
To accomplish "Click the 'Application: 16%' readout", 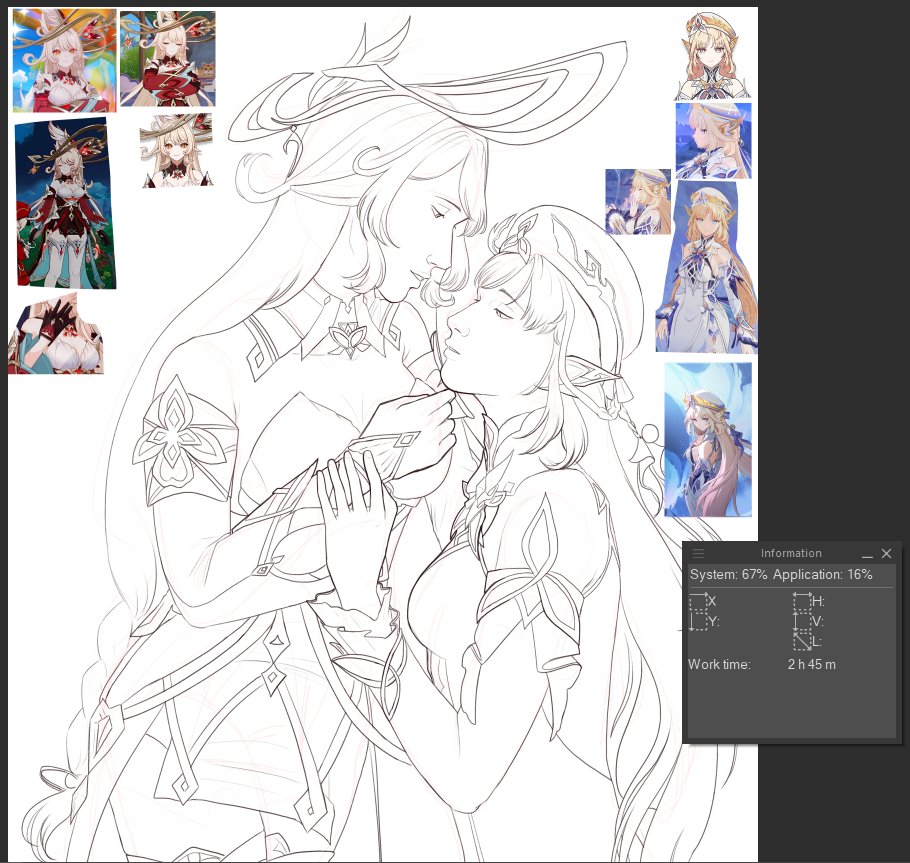I will click(x=823, y=575).
